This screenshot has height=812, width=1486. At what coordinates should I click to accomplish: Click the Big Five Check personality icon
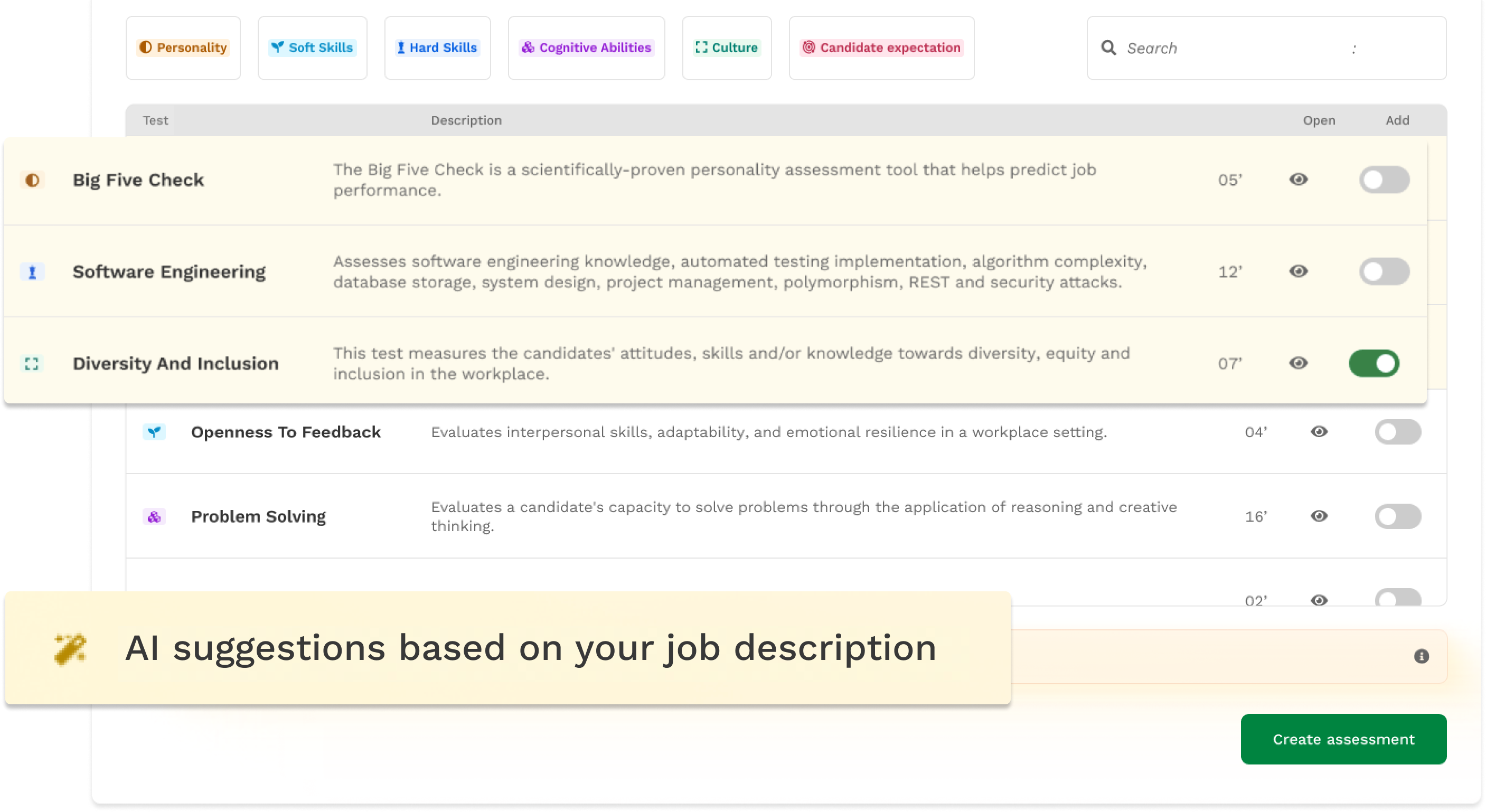pyautogui.click(x=32, y=180)
